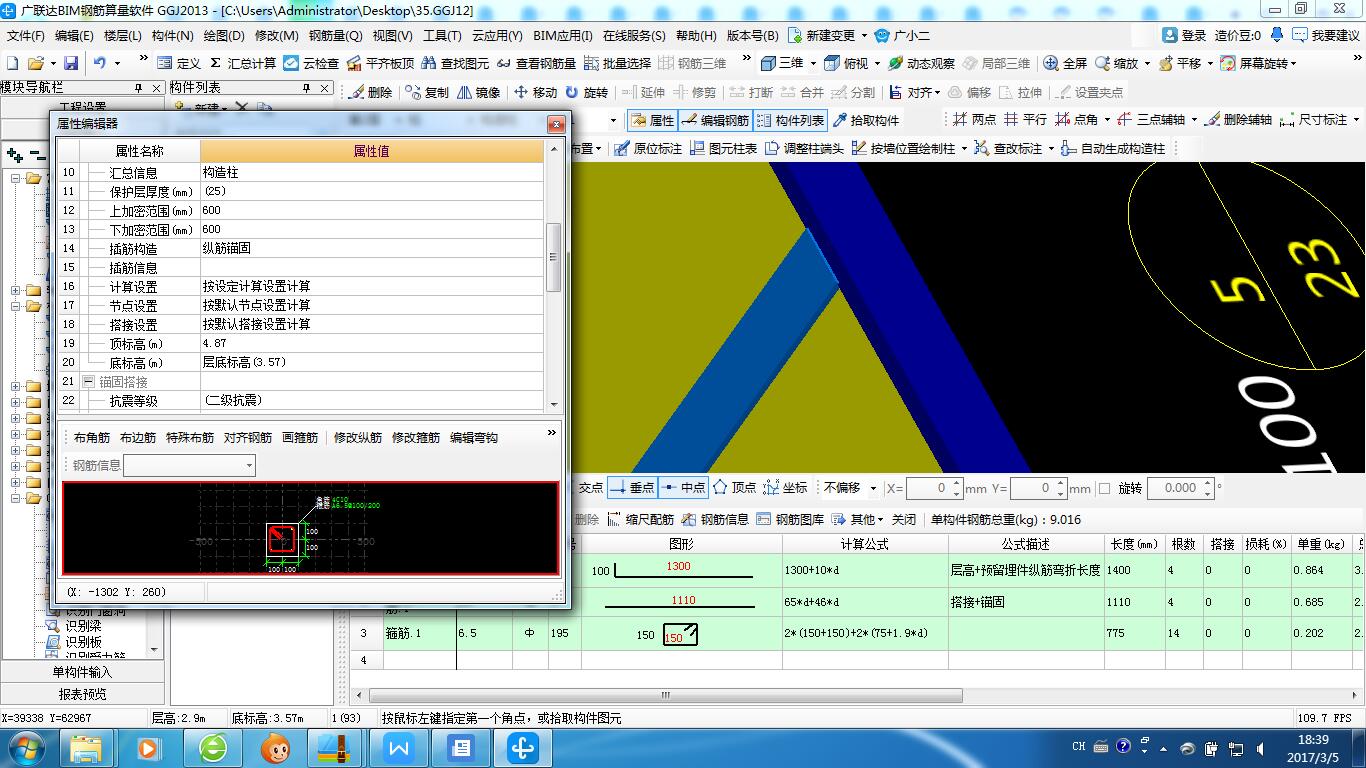Click the 镜像 mirror tool
The image size is (1366, 768).
478,92
